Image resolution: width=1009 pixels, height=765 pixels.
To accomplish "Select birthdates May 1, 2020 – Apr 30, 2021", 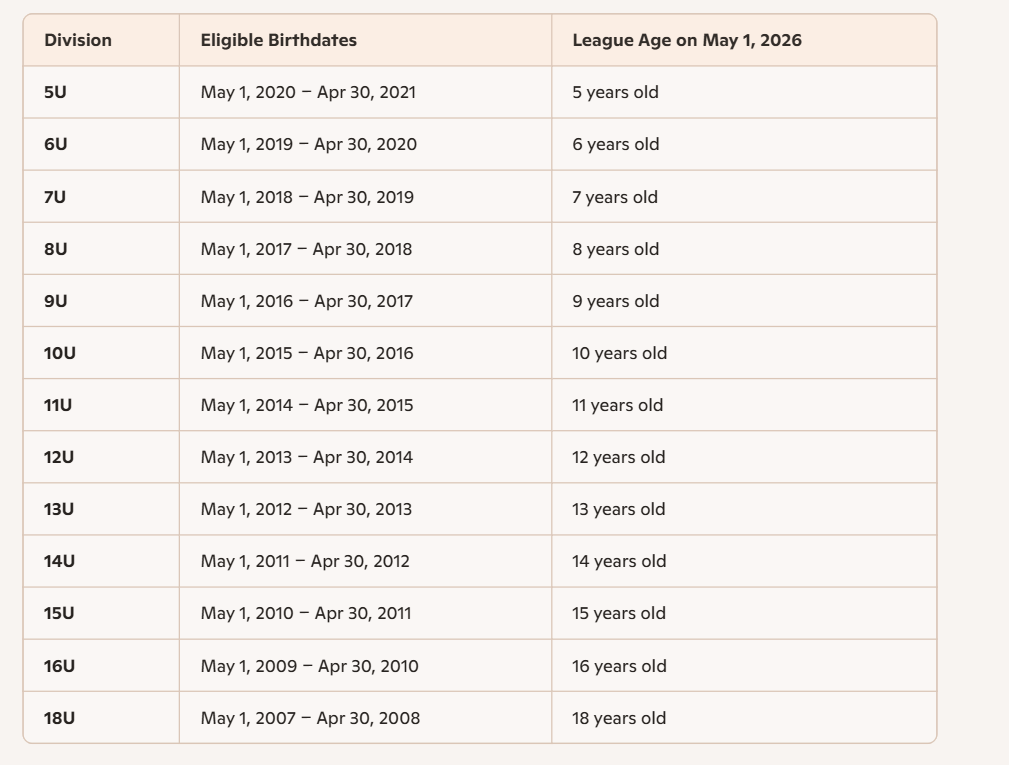I will point(308,93).
